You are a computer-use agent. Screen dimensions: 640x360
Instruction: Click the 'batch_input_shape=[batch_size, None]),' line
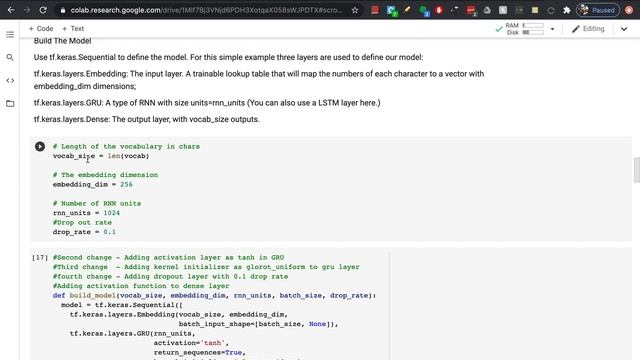(x=258, y=324)
